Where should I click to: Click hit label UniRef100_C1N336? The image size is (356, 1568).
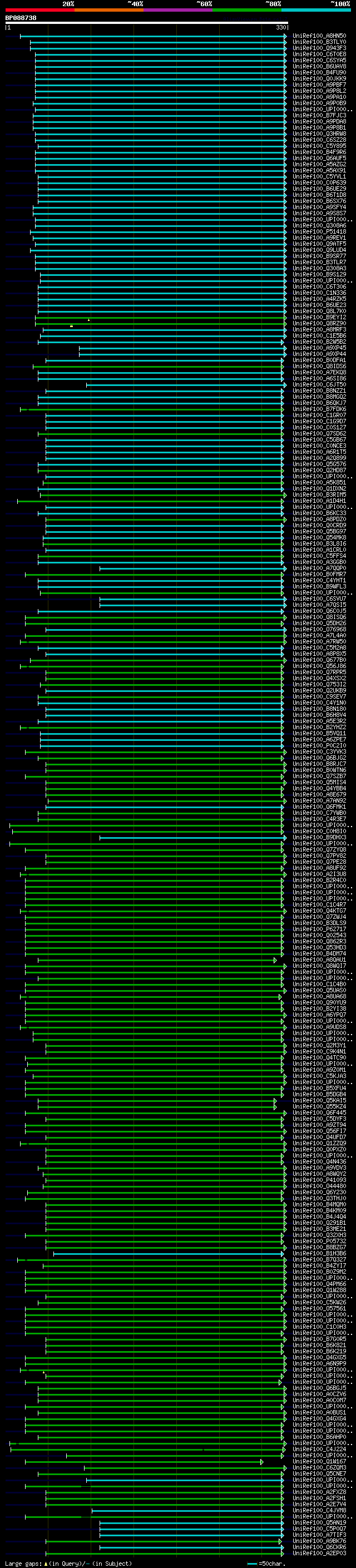pos(319,293)
